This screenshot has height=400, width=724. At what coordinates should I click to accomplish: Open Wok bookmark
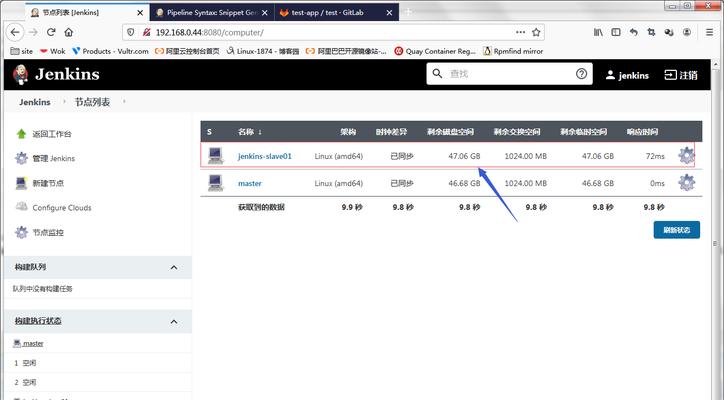[52, 51]
